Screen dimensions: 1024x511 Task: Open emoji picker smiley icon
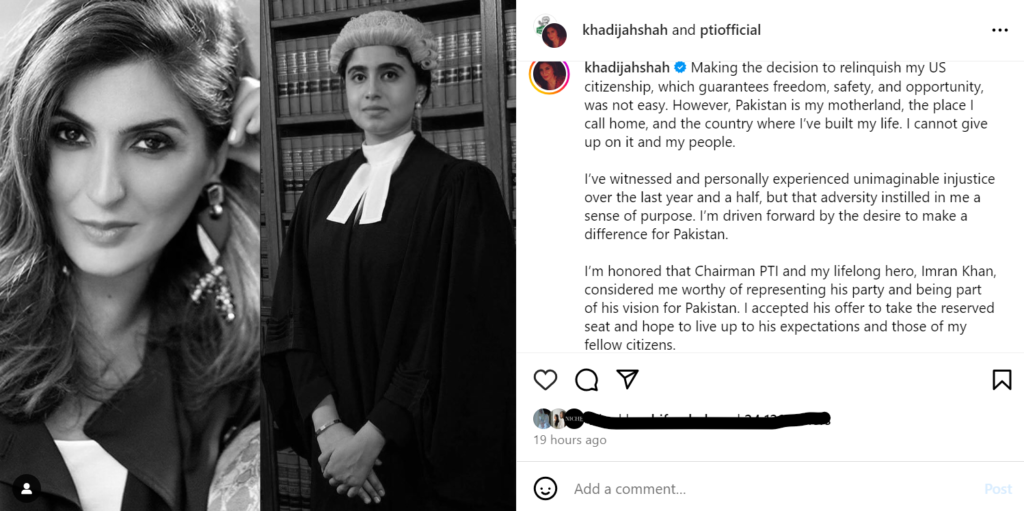(x=545, y=488)
